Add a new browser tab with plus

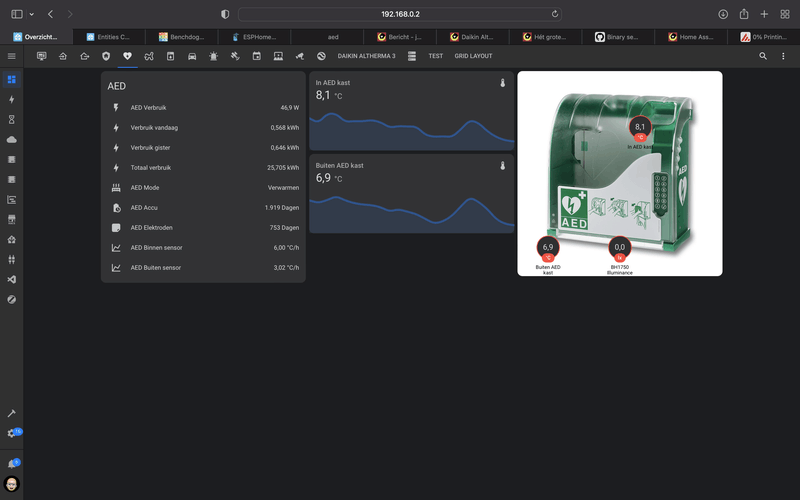[764, 14]
